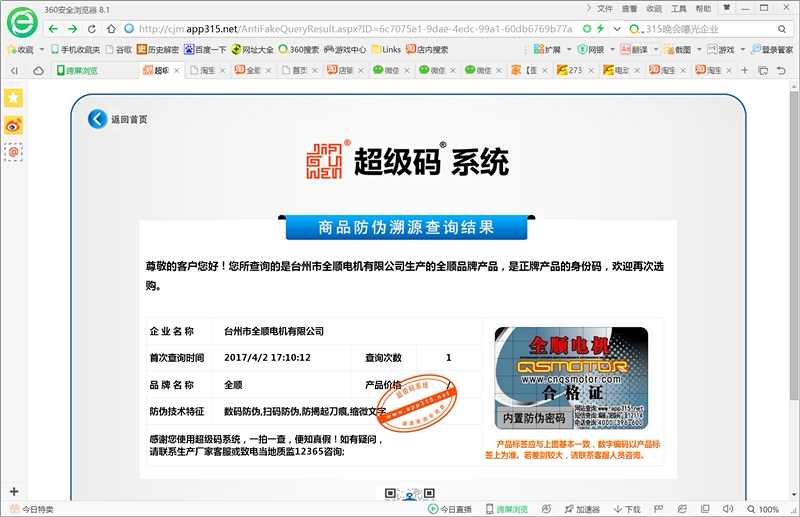The image size is (800, 517).
Task: Open the 帮助 menu
Action: point(703,8)
